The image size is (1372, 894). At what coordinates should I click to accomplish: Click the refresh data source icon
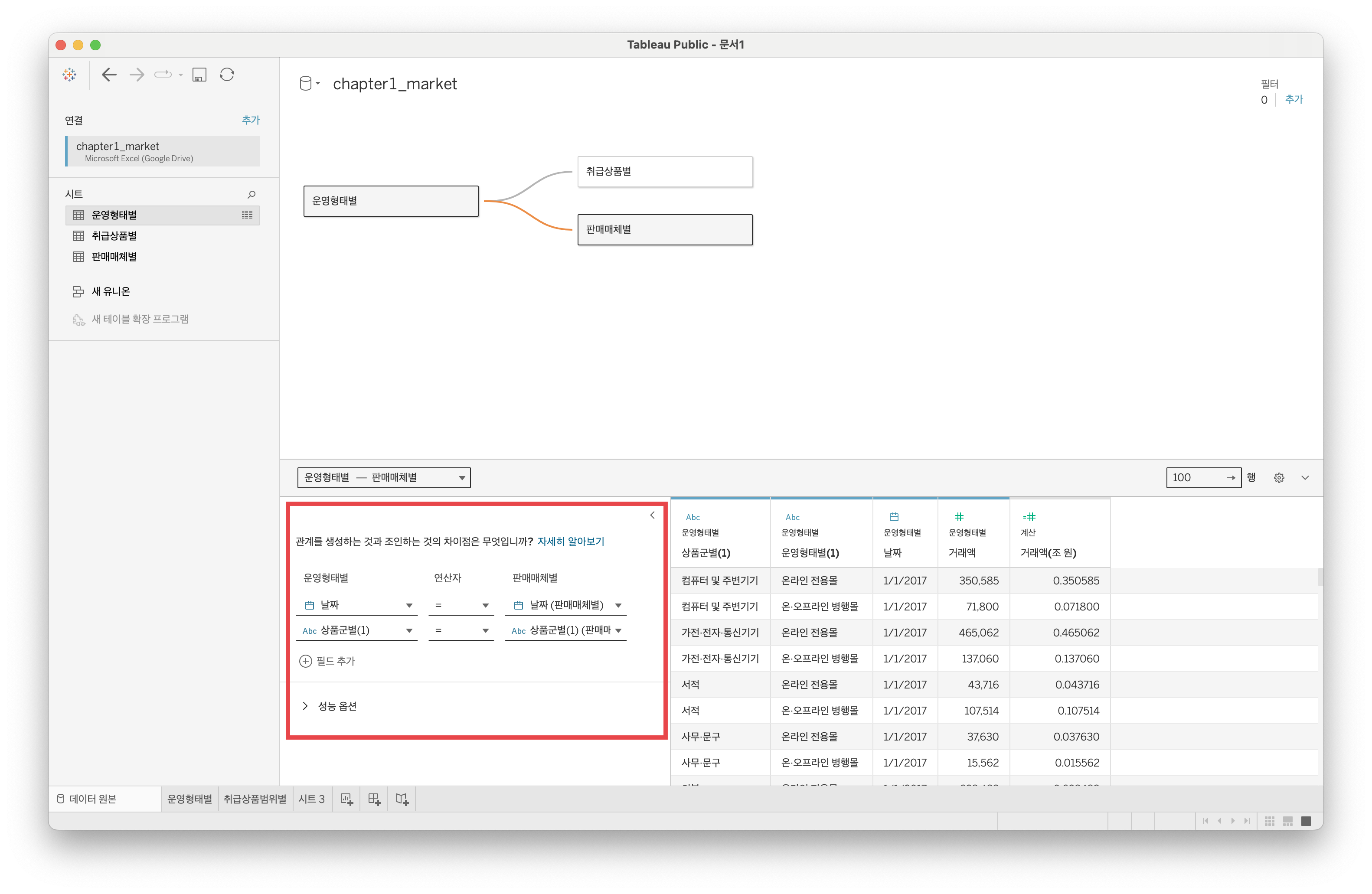227,75
